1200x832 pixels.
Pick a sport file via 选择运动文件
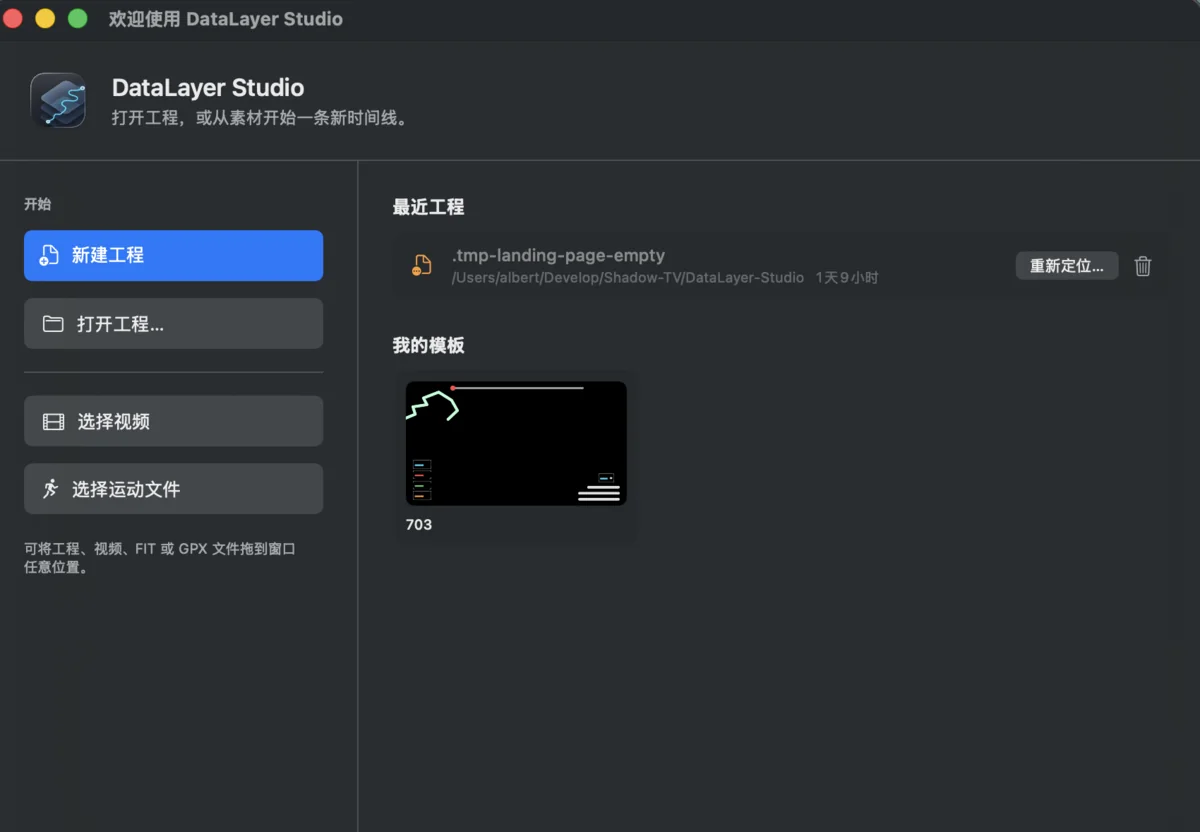pyautogui.click(x=173, y=489)
